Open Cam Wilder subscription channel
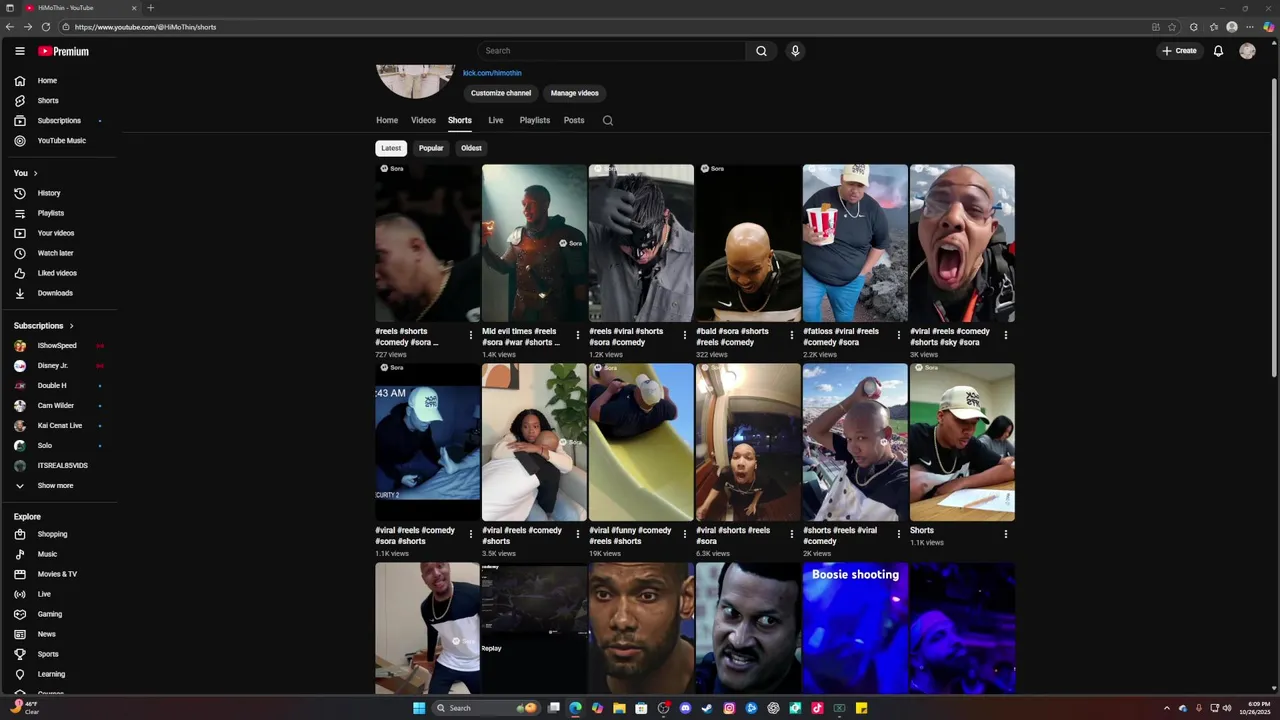 pos(58,406)
